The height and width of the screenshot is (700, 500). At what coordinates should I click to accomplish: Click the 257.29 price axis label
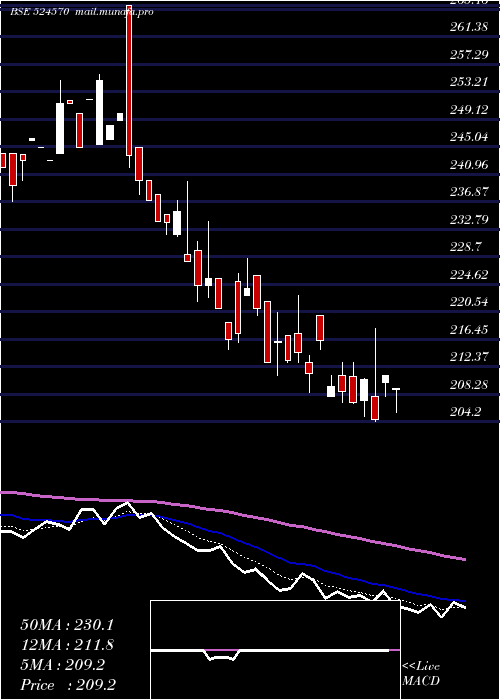point(469,54)
